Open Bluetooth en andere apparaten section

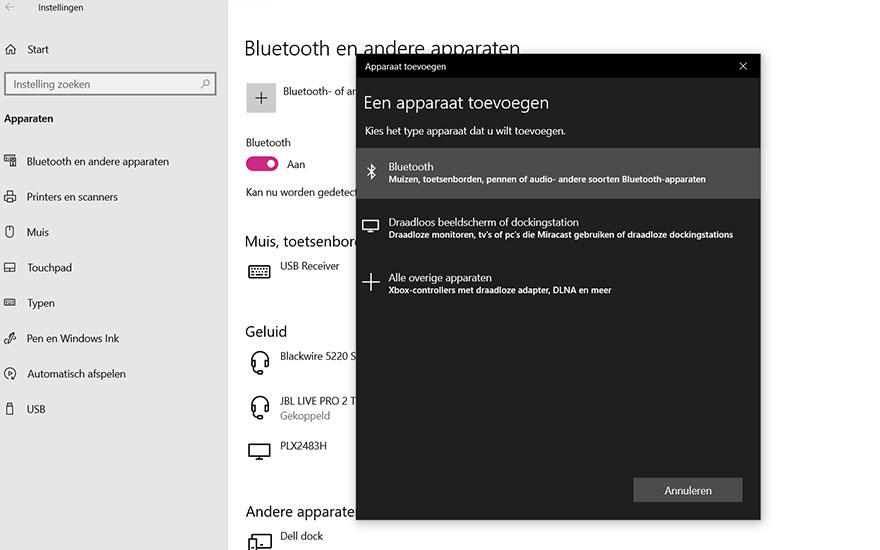coord(98,162)
